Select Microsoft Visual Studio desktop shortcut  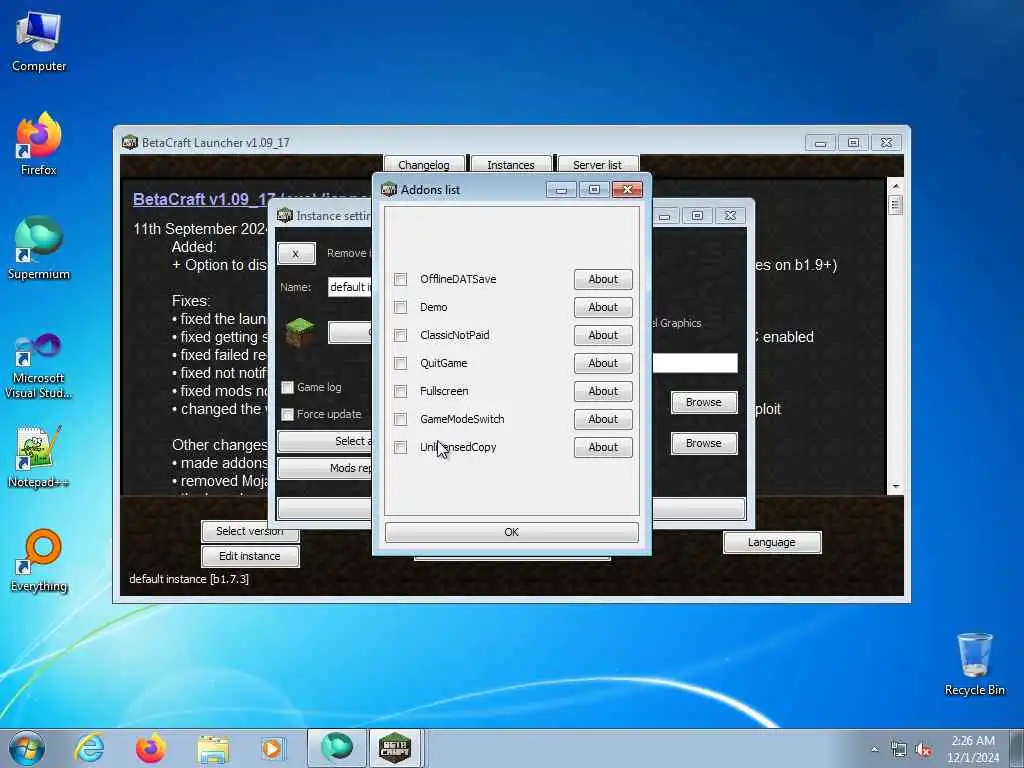[x=39, y=366]
